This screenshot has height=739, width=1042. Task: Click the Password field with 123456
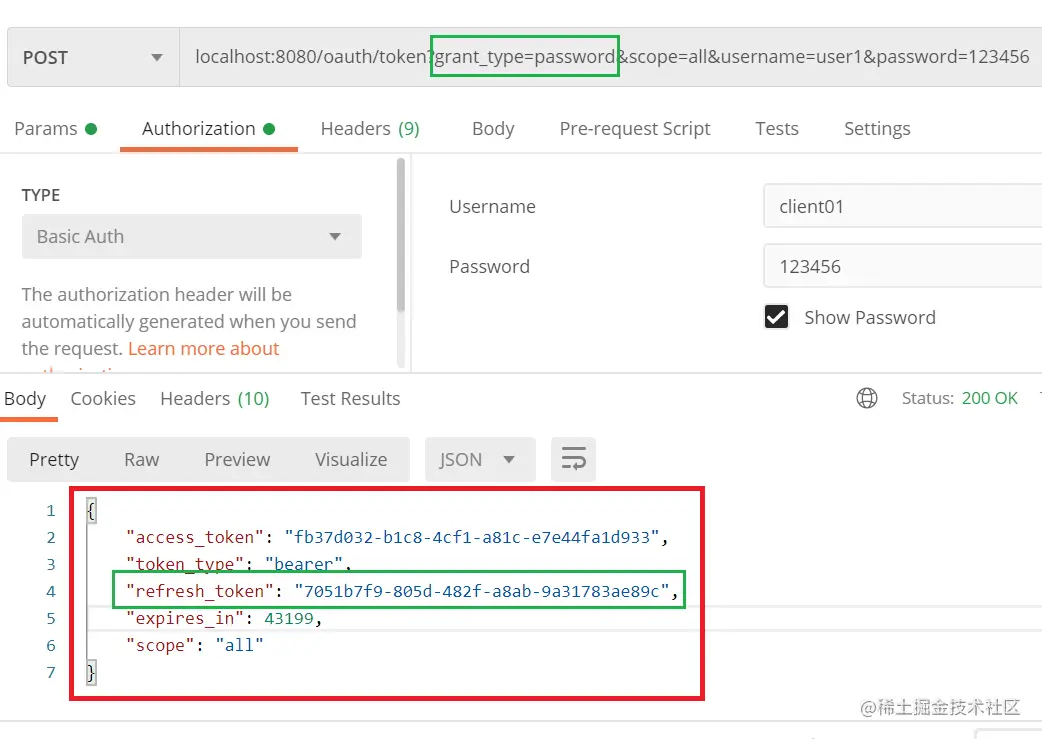(902, 266)
